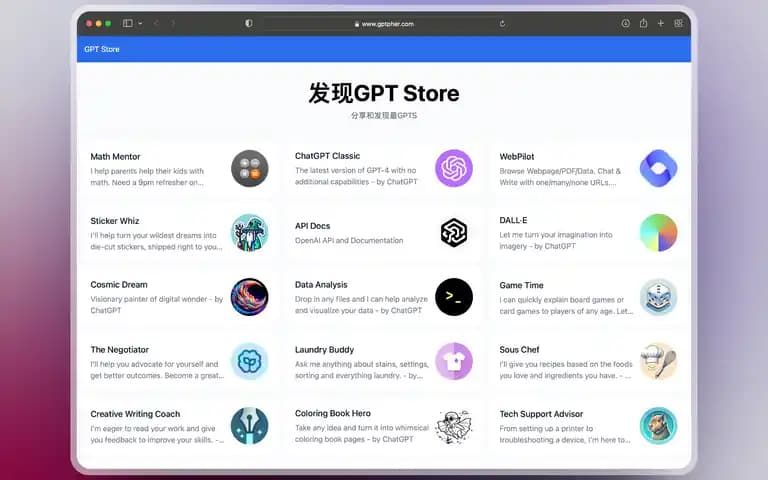Select the Laundry Buddy t-shirt icon
Screen dimensions: 768x480
coord(454,361)
